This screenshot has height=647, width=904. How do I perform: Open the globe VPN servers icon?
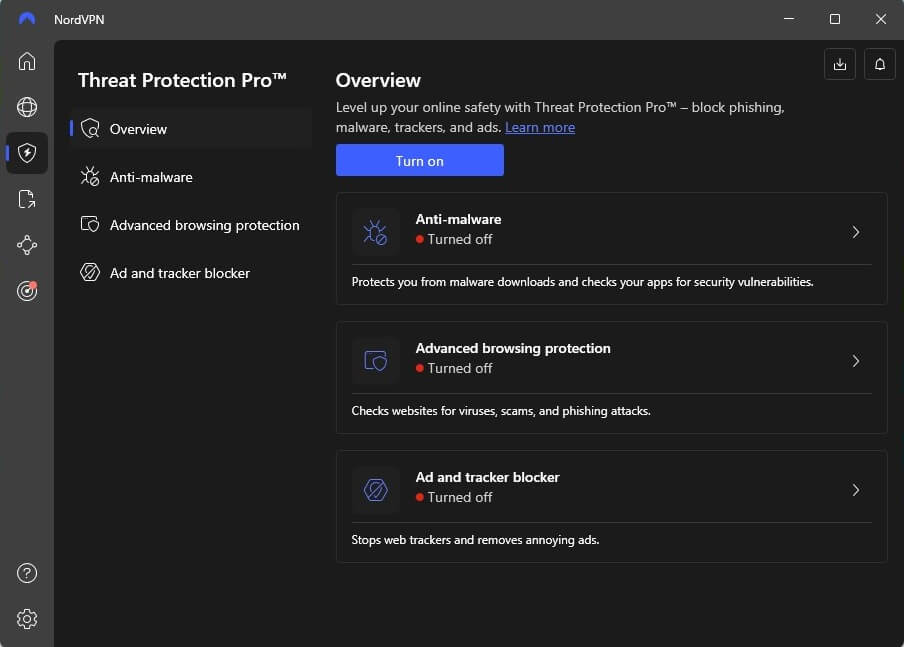coord(27,107)
